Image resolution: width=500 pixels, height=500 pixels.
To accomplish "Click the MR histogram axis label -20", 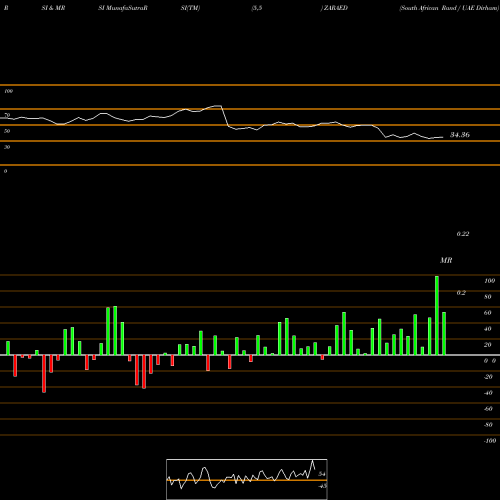I will click(488, 377).
